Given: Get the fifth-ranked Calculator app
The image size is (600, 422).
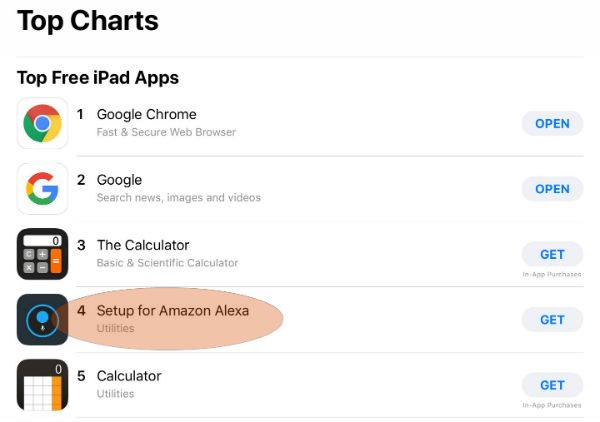Looking at the screenshot, I should 552,385.
